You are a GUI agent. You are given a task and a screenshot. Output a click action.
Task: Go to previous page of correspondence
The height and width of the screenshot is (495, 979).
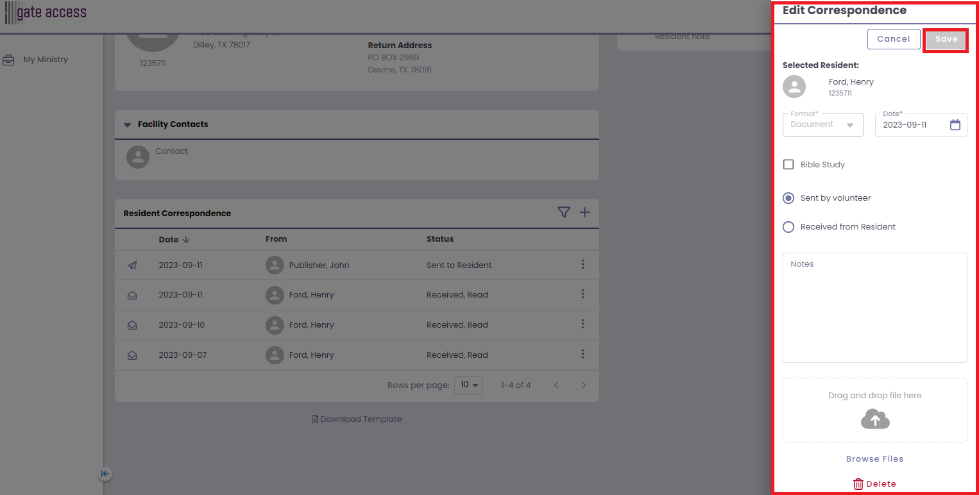tap(556, 385)
